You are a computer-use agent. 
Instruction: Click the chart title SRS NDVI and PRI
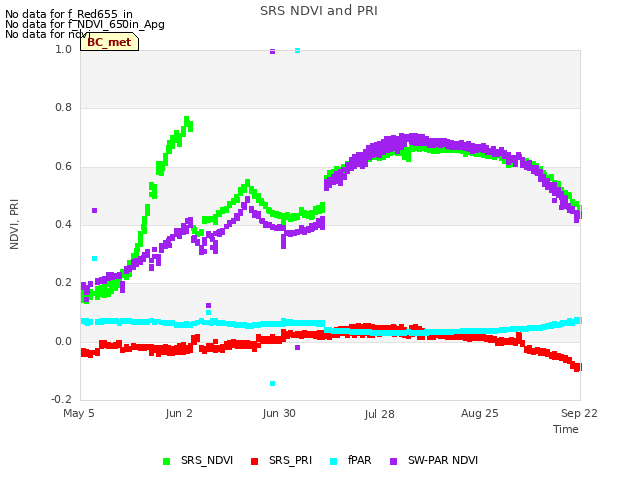(319, 11)
